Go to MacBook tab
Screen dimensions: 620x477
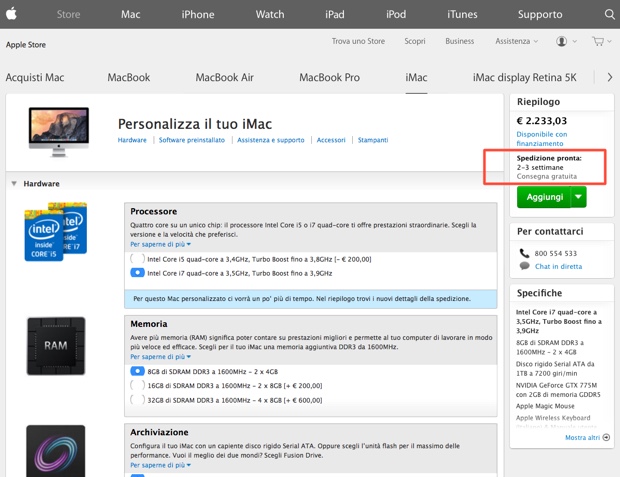pyautogui.click(x=129, y=78)
